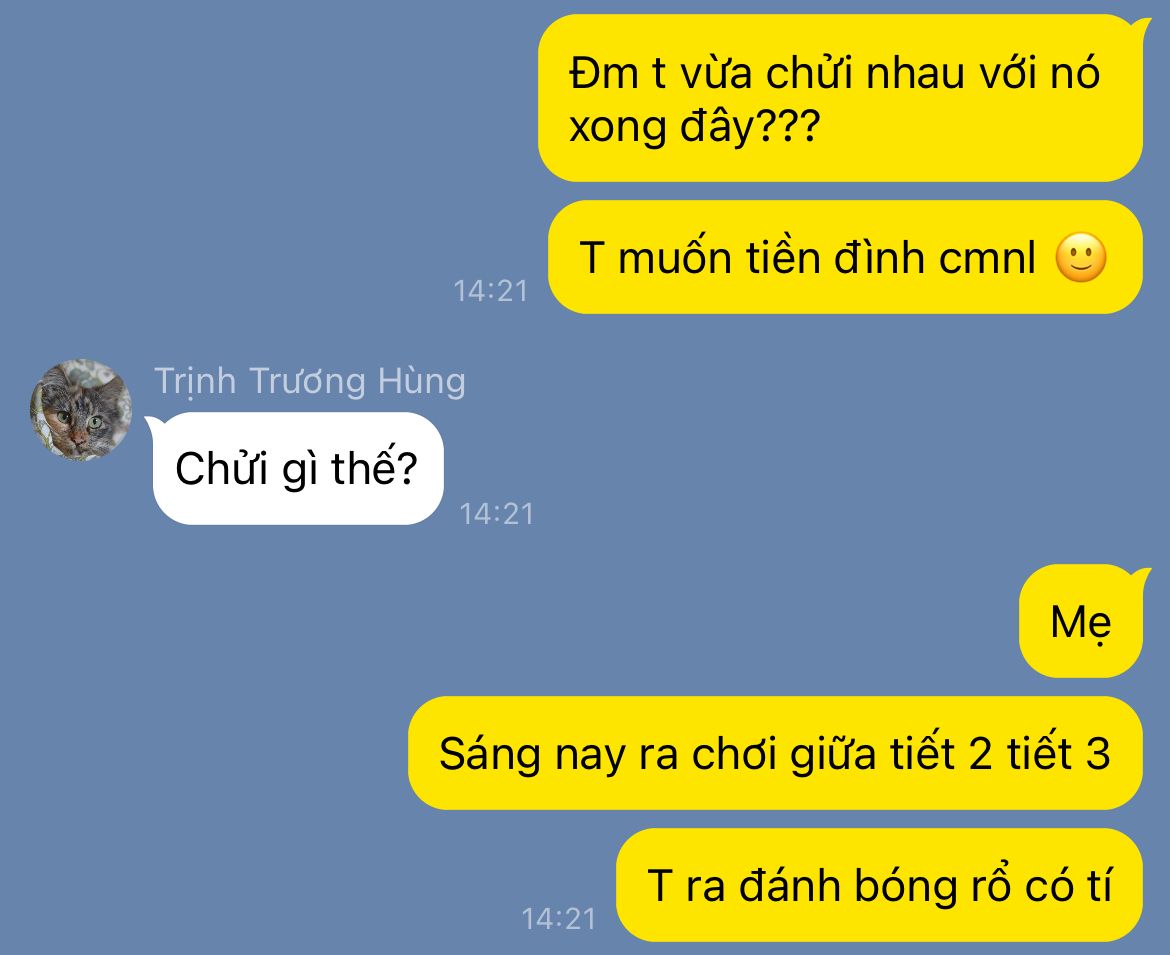Viewport: 1170px width, 955px height.
Task: Select 'Sáng nay ra chơi giữa tiết 2' message
Action: click(775, 754)
